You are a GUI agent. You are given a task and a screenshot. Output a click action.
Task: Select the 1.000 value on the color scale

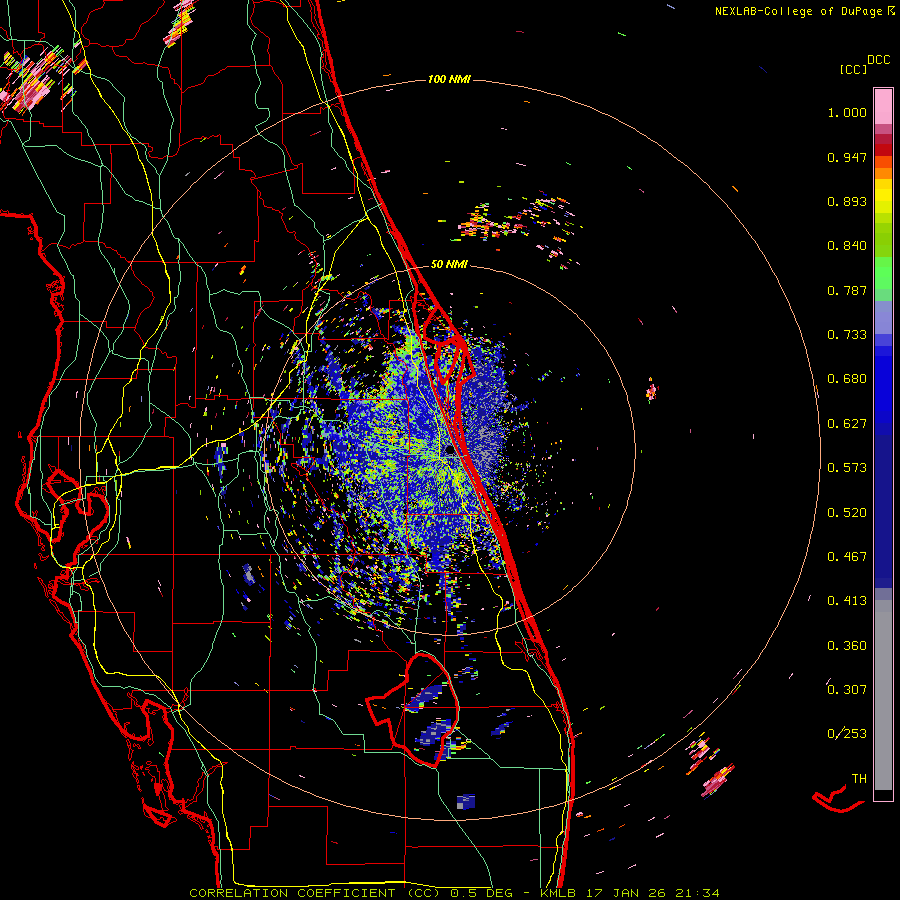847,112
